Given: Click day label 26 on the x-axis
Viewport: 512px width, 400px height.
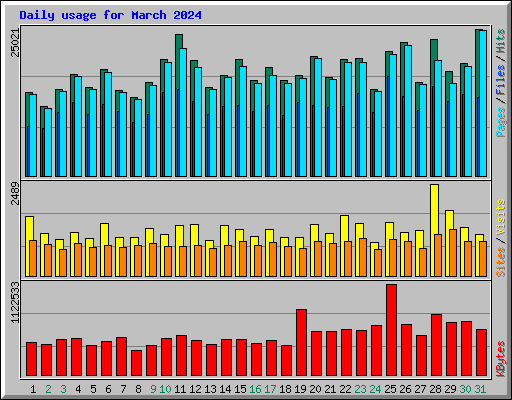Looking at the screenshot, I should pos(405,389).
